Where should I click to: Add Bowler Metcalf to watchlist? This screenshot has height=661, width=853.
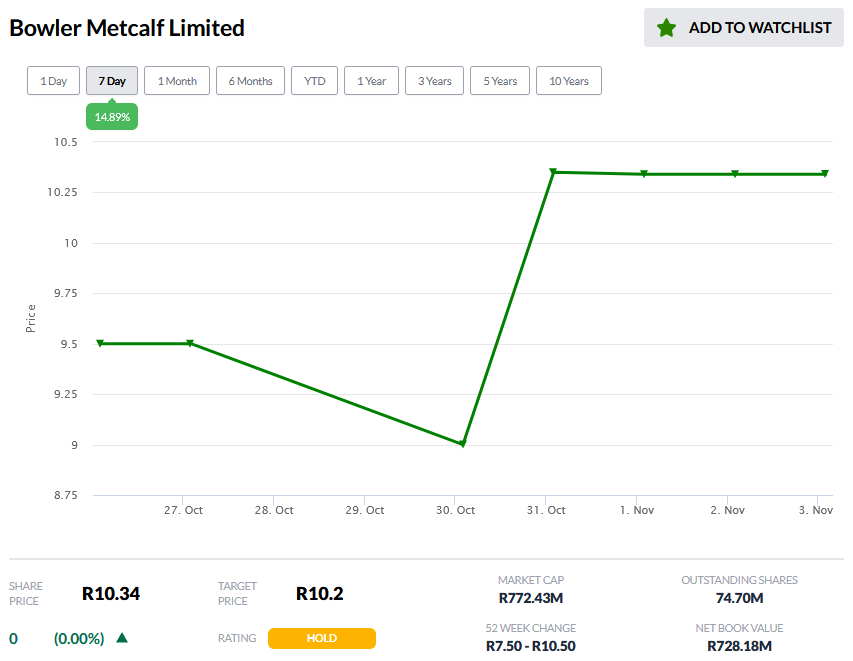point(744,27)
